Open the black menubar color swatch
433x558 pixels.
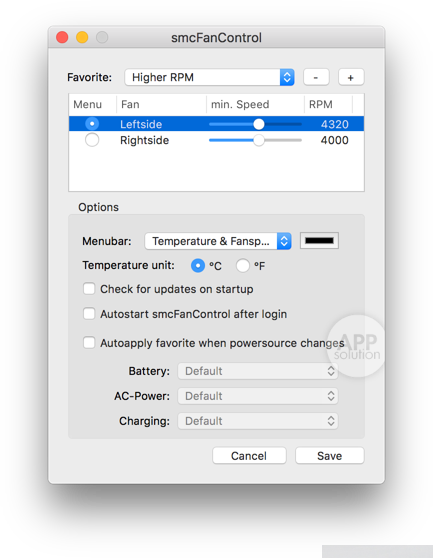click(319, 241)
